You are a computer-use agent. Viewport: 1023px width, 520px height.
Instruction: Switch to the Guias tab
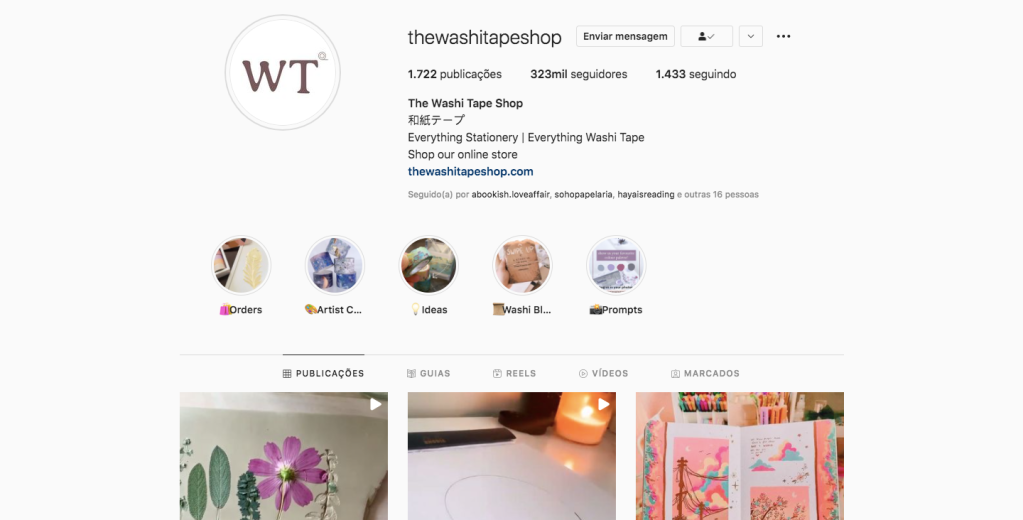429,373
